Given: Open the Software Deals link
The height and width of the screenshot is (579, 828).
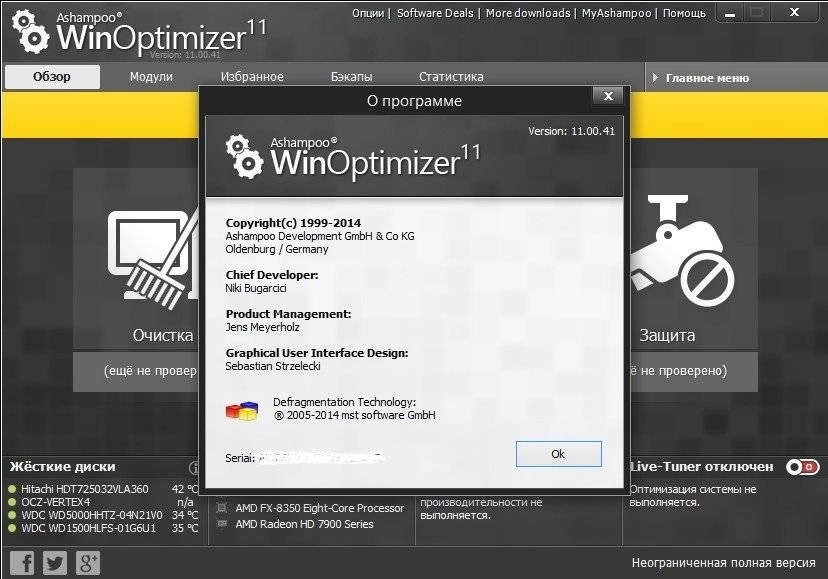Looking at the screenshot, I should pyautogui.click(x=435, y=13).
